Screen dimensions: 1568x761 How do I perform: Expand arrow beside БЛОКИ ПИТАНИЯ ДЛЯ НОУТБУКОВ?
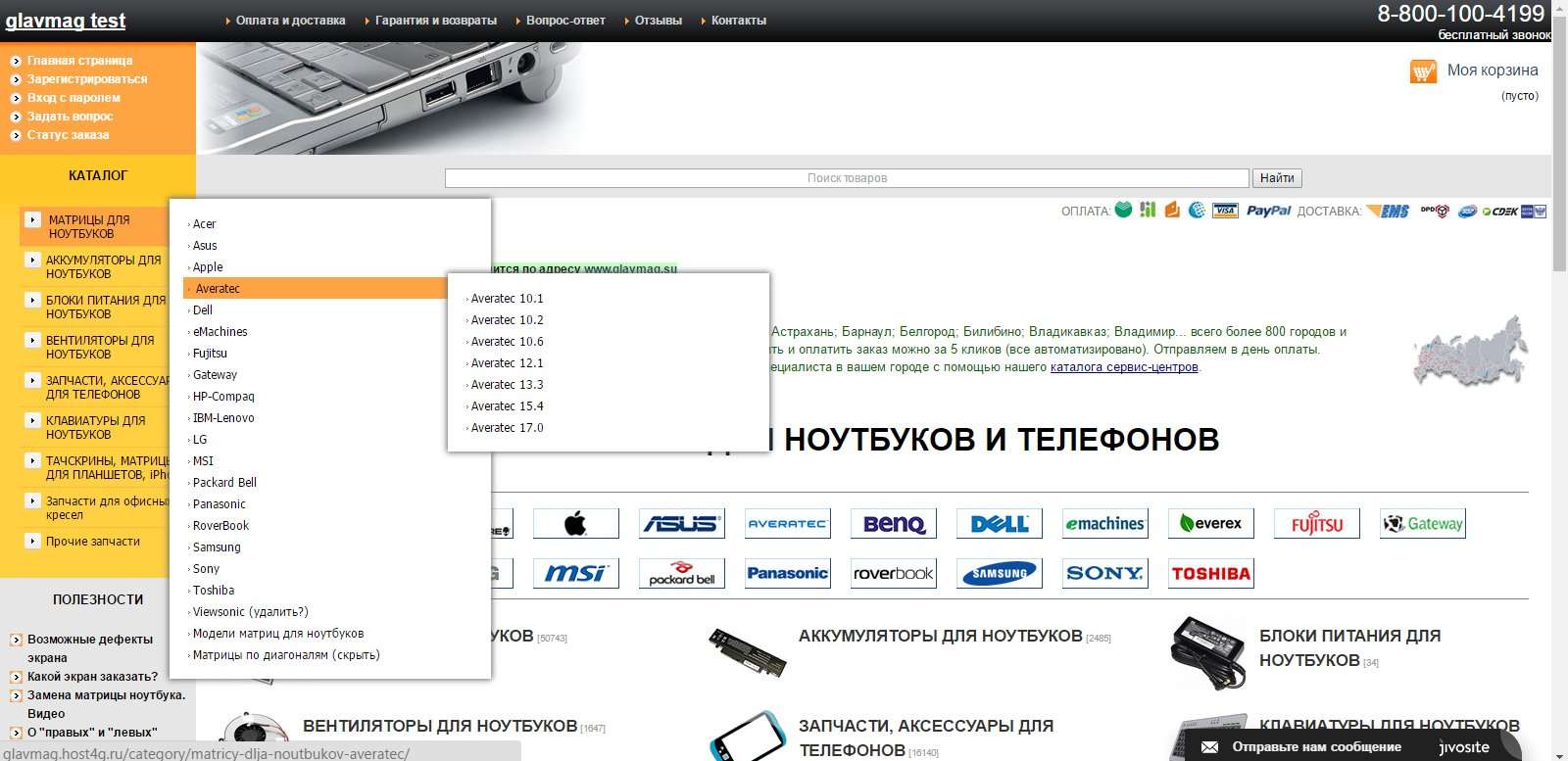tap(32, 301)
